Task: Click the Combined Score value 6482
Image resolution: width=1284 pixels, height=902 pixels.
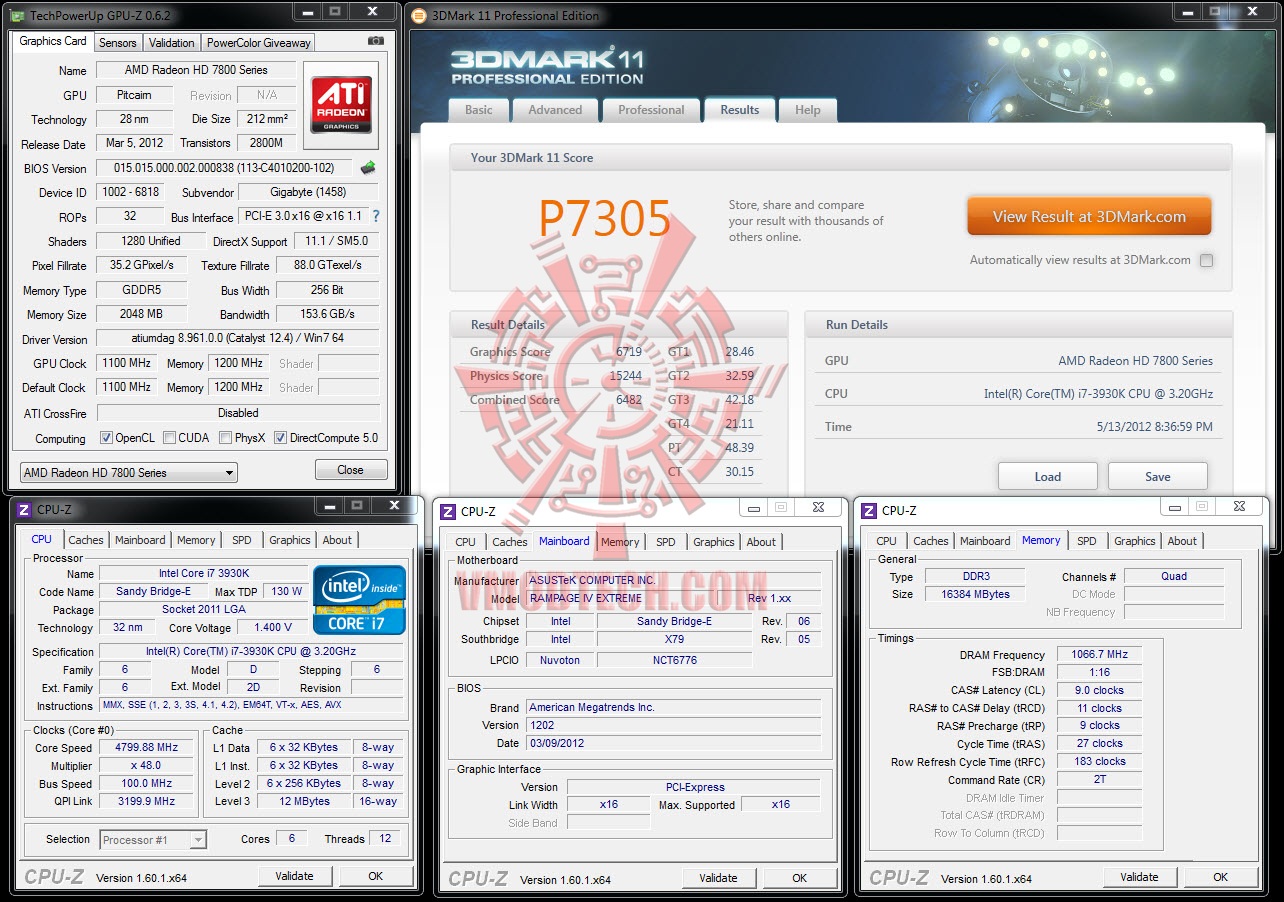Action: pyautogui.click(x=629, y=400)
